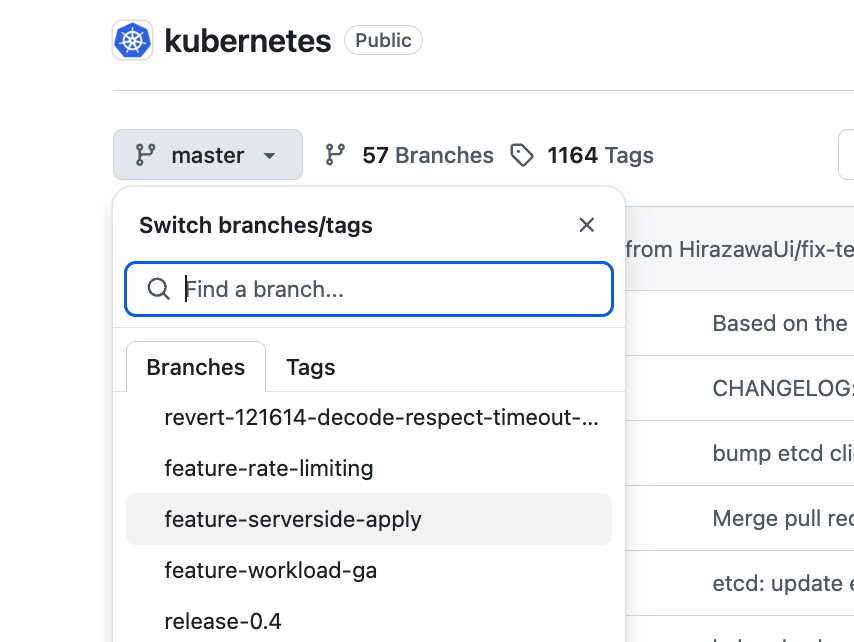The width and height of the screenshot is (854, 642).
Task: Collapse the master dropdown using its caret
Action: pyautogui.click(x=269, y=156)
